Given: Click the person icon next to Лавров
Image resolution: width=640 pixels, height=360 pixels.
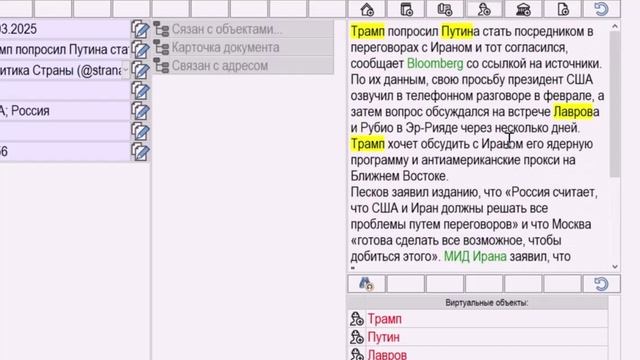Looking at the screenshot, I should (357, 354).
